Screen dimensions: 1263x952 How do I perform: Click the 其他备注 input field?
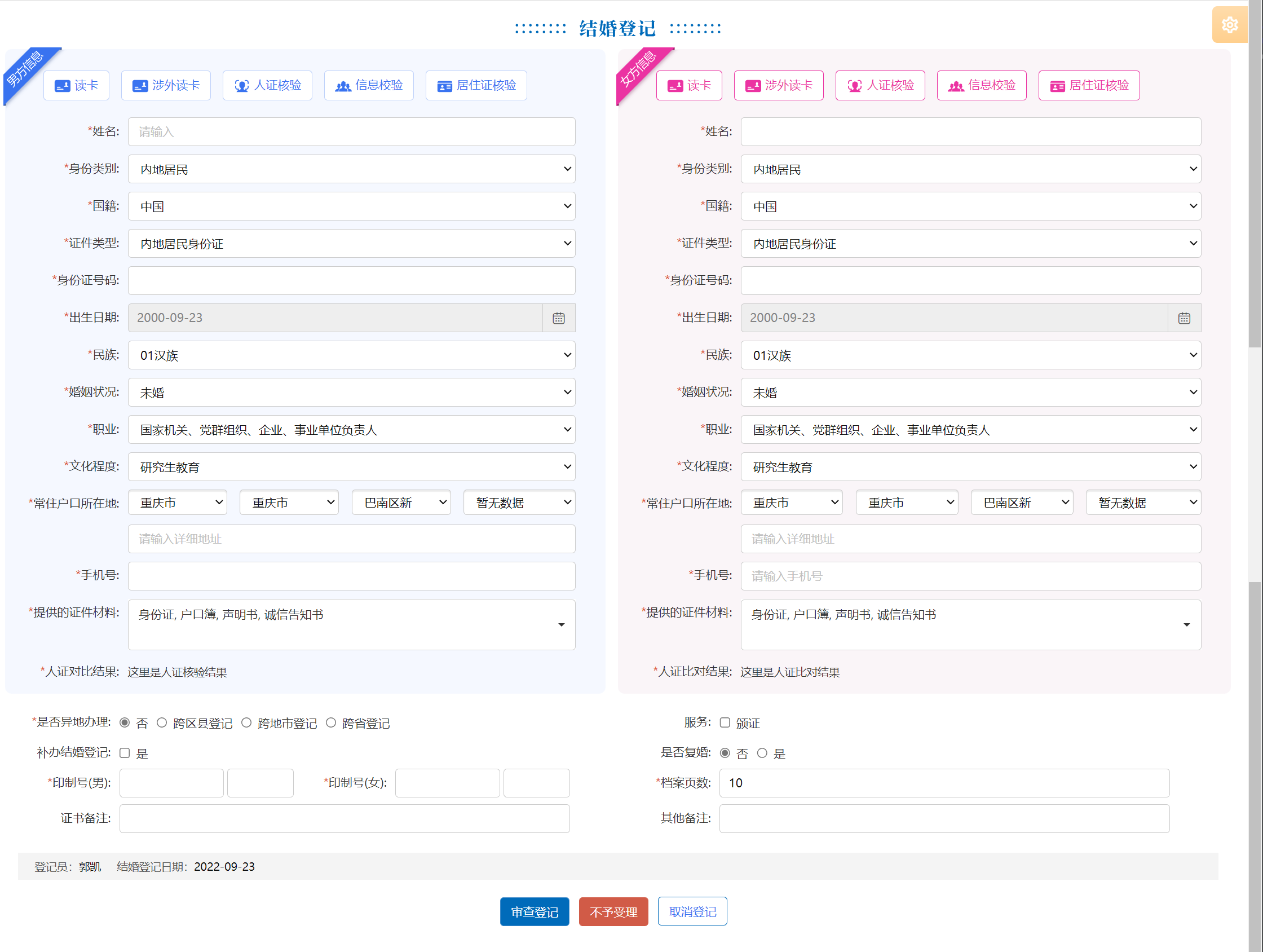tap(944, 818)
